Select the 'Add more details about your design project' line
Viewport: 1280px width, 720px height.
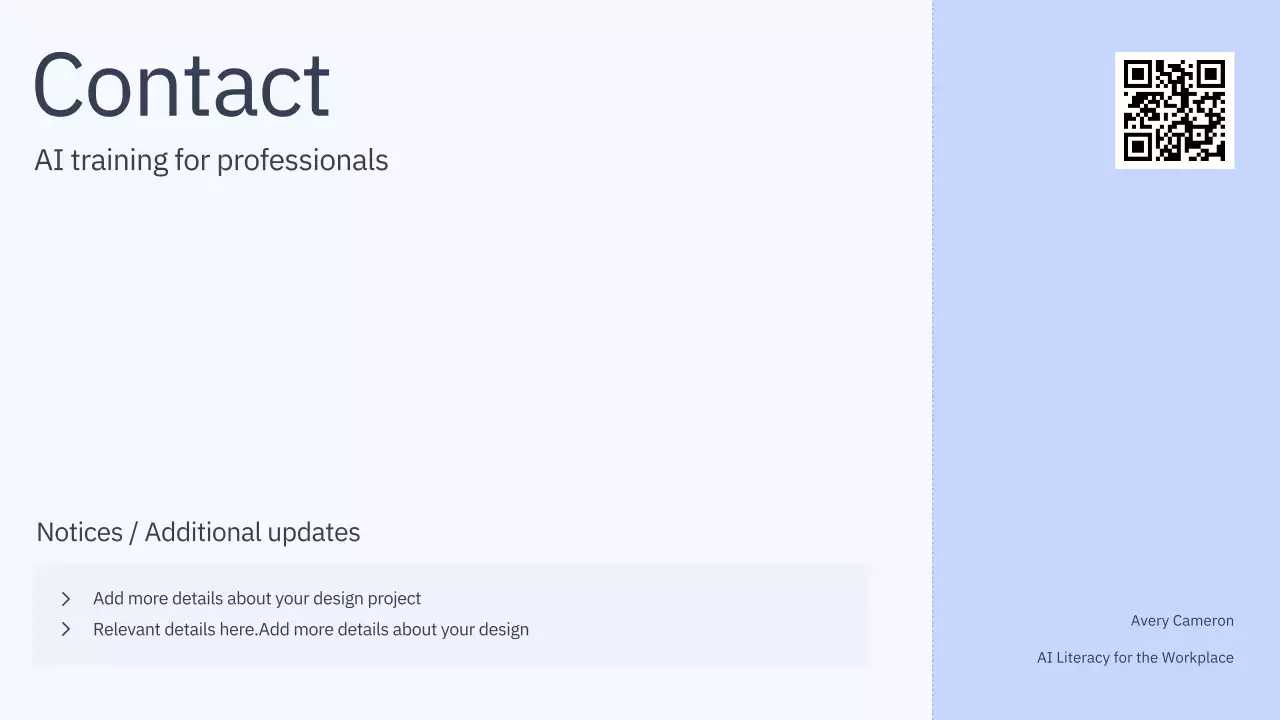[257, 599]
